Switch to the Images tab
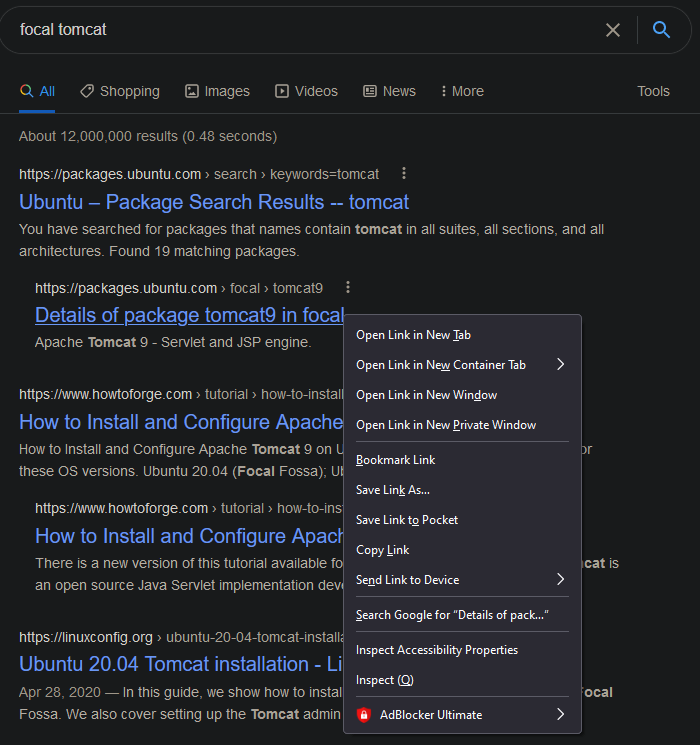The height and width of the screenshot is (745, 700). [217, 91]
